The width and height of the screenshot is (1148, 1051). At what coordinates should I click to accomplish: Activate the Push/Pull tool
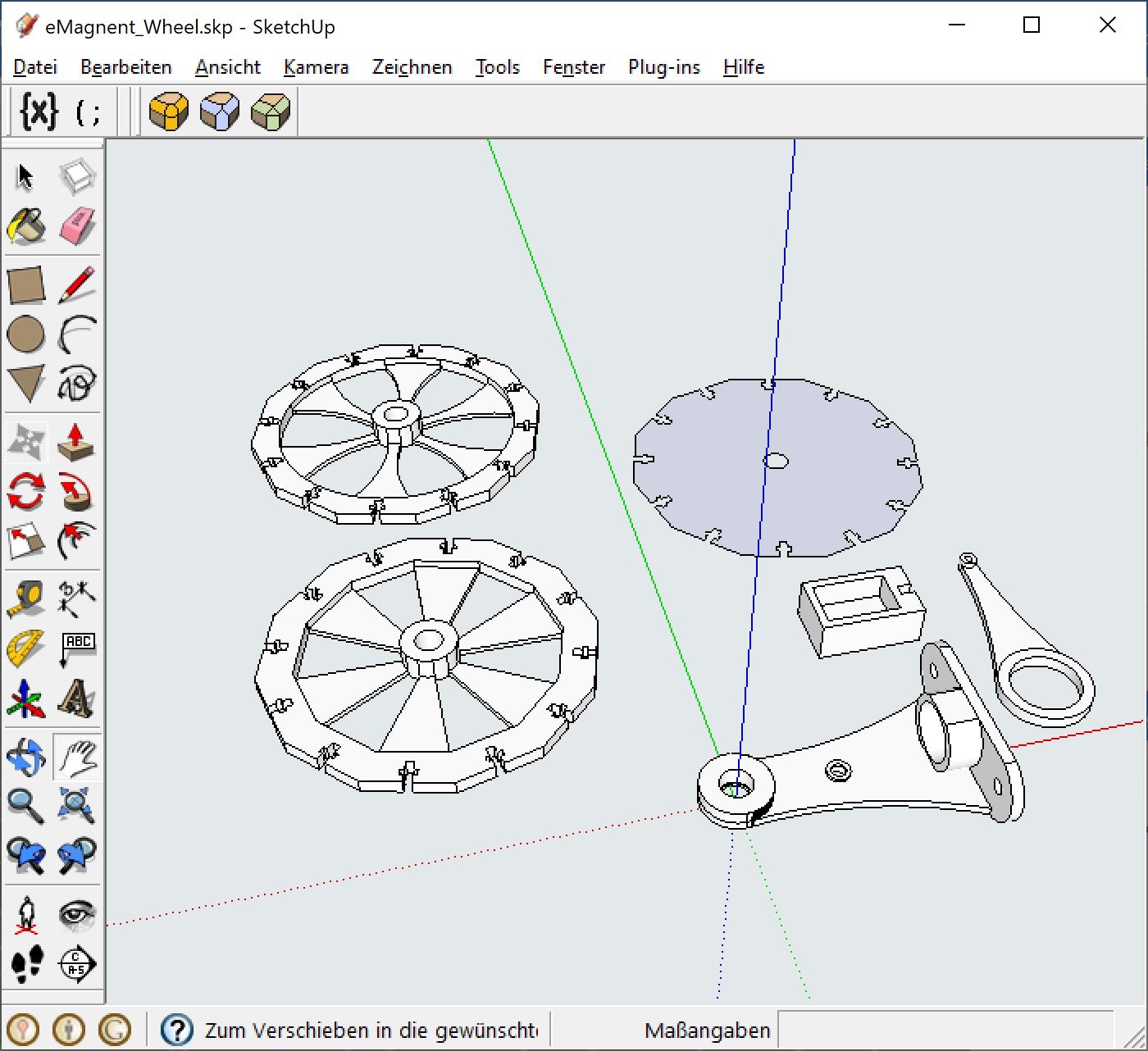[x=76, y=442]
